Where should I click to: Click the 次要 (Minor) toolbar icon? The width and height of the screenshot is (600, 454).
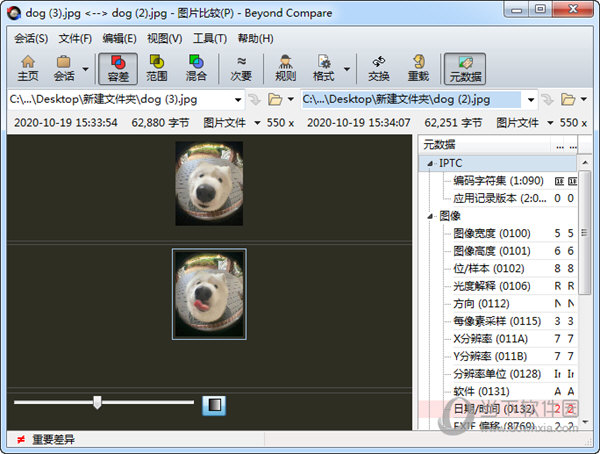(x=241, y=67)
